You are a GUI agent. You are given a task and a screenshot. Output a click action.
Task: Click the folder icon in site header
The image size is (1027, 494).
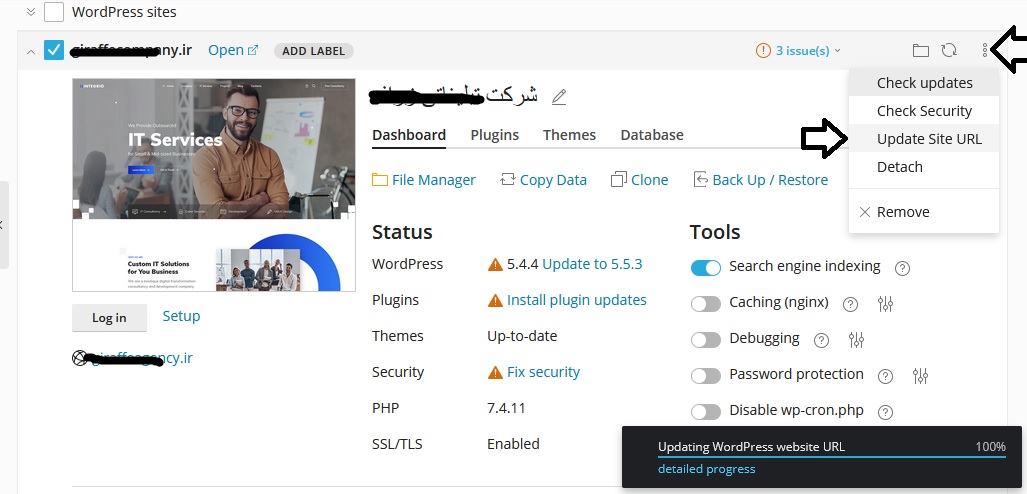tap(921, 50)
